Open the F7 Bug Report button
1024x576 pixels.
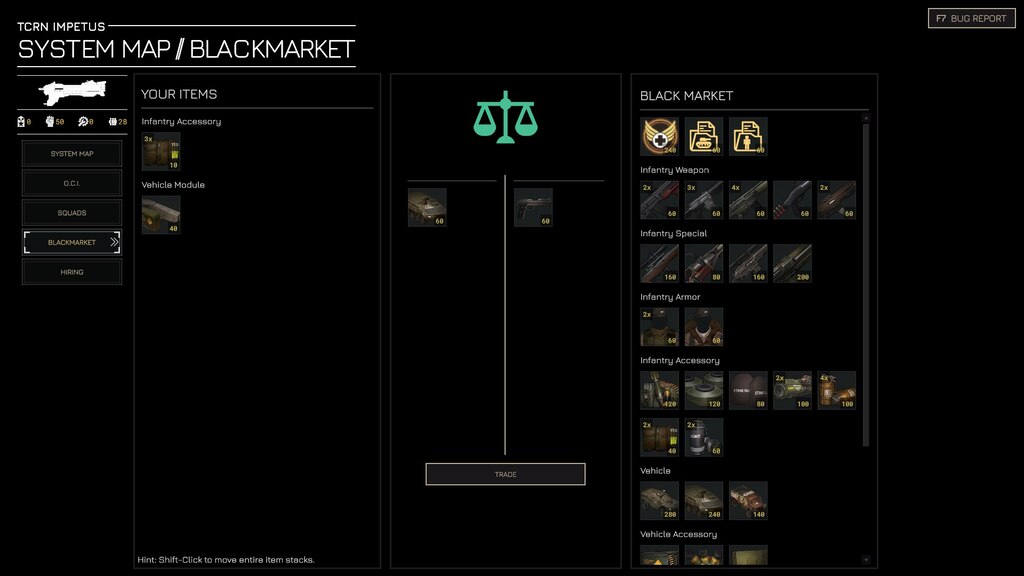(x=972, y=18)
